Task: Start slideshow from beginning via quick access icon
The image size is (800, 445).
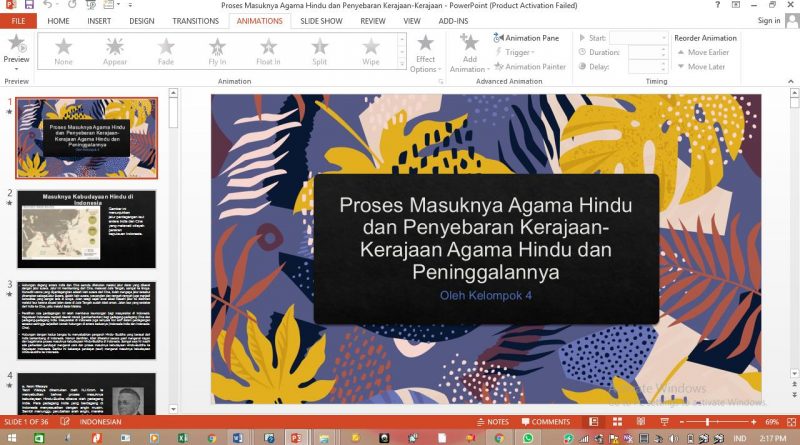Action: (91, 5)
